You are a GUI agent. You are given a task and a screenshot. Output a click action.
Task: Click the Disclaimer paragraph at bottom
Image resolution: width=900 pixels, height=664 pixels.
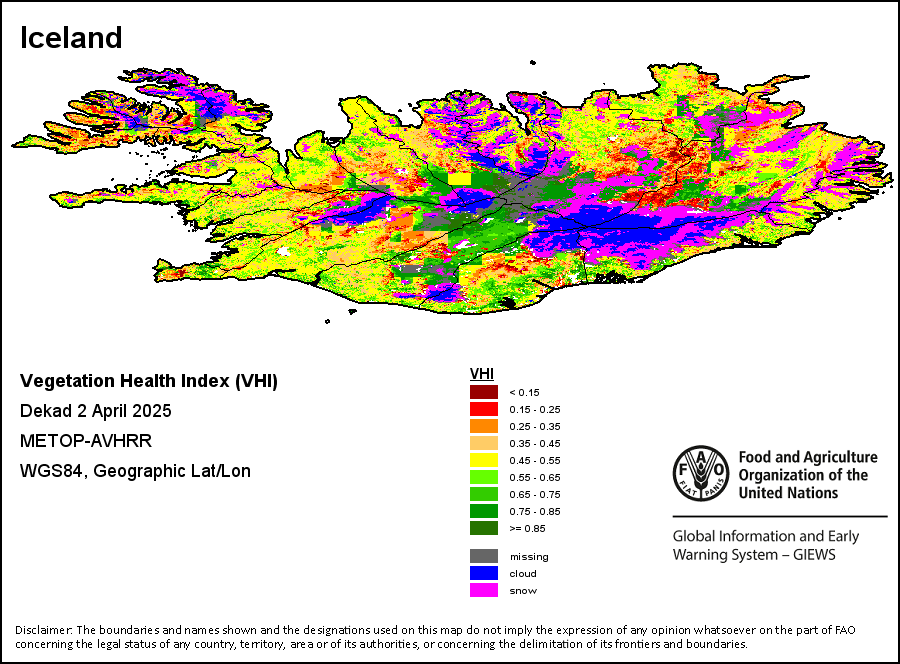[x=435, y=636]
